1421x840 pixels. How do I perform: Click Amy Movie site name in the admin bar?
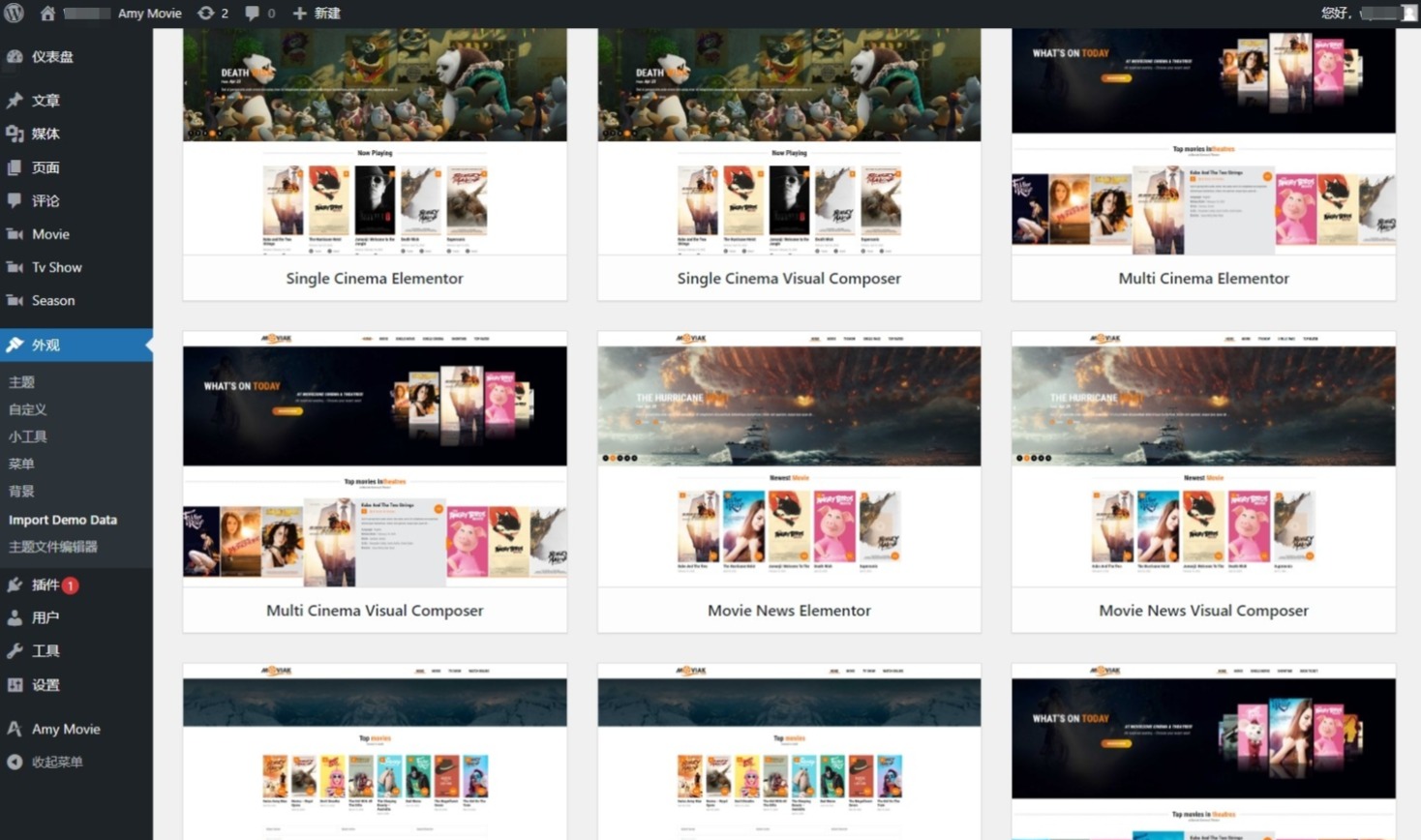(x=149, y=14)
